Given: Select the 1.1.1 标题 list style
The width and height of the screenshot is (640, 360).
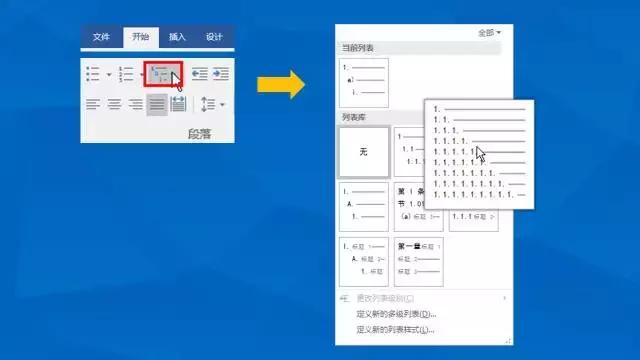Looking at the screenshot, I should (473, 220).
